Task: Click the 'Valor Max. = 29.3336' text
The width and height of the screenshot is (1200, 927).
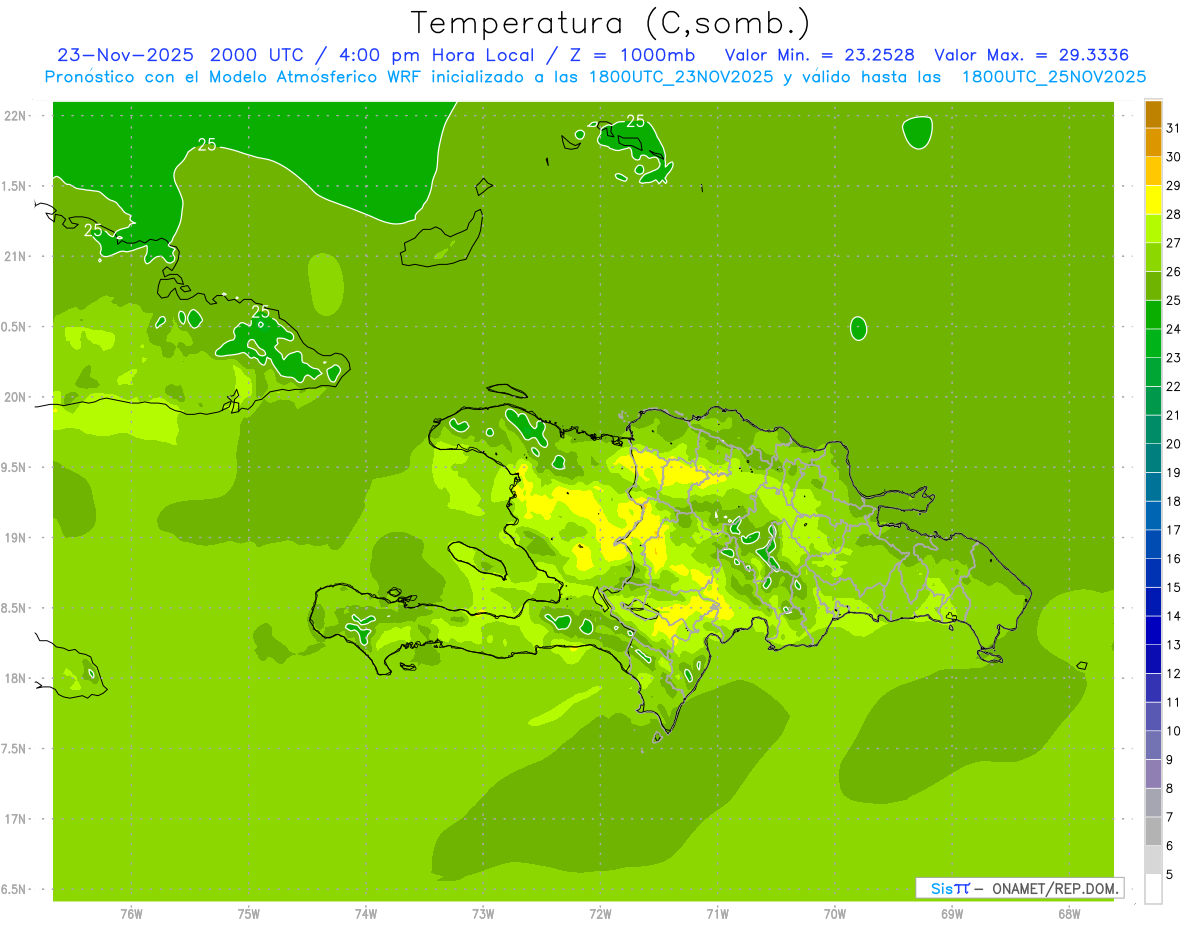Action: tap(1031, 55)
